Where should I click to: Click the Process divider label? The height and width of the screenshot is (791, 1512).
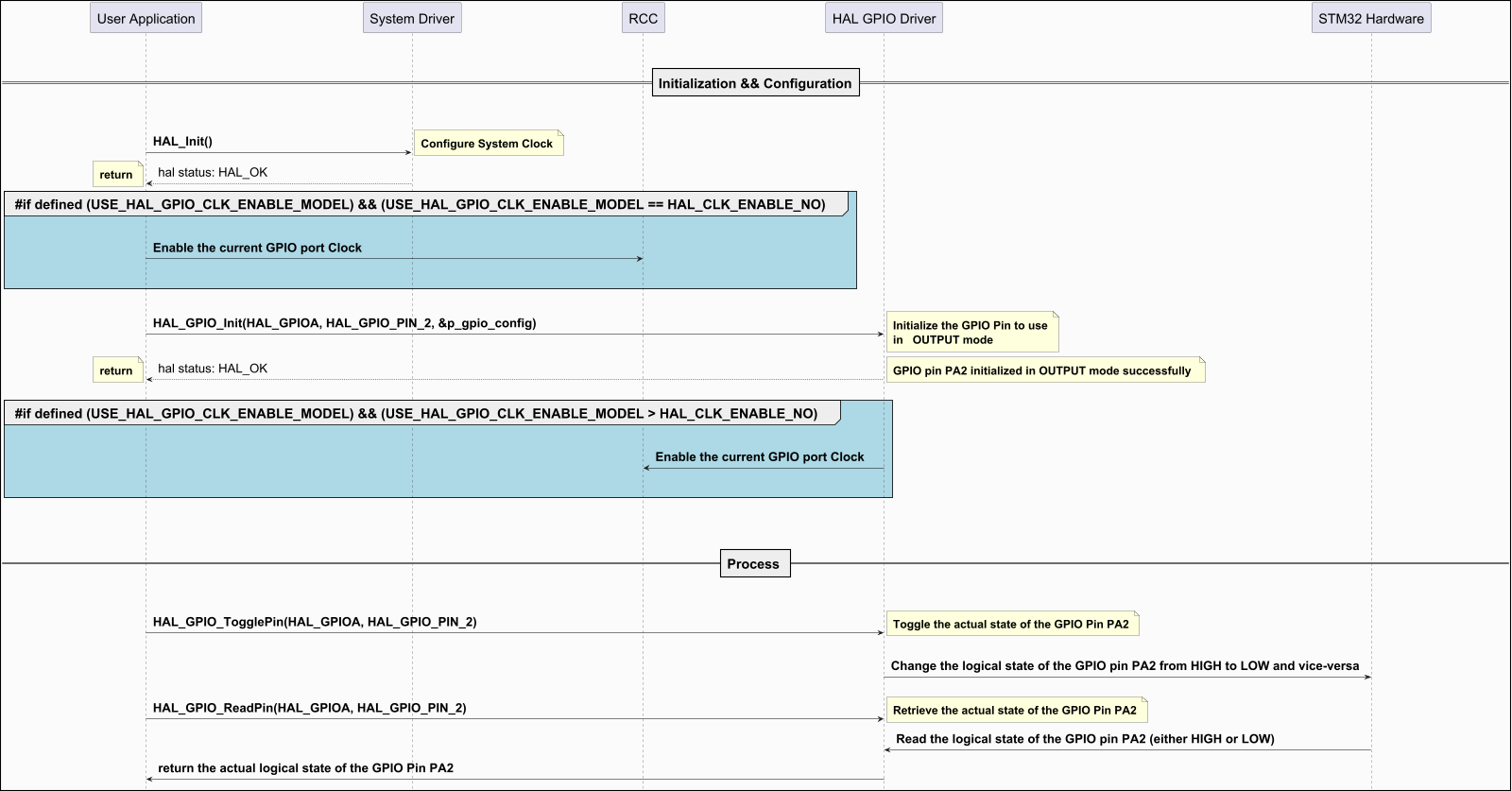pos(753,564)
